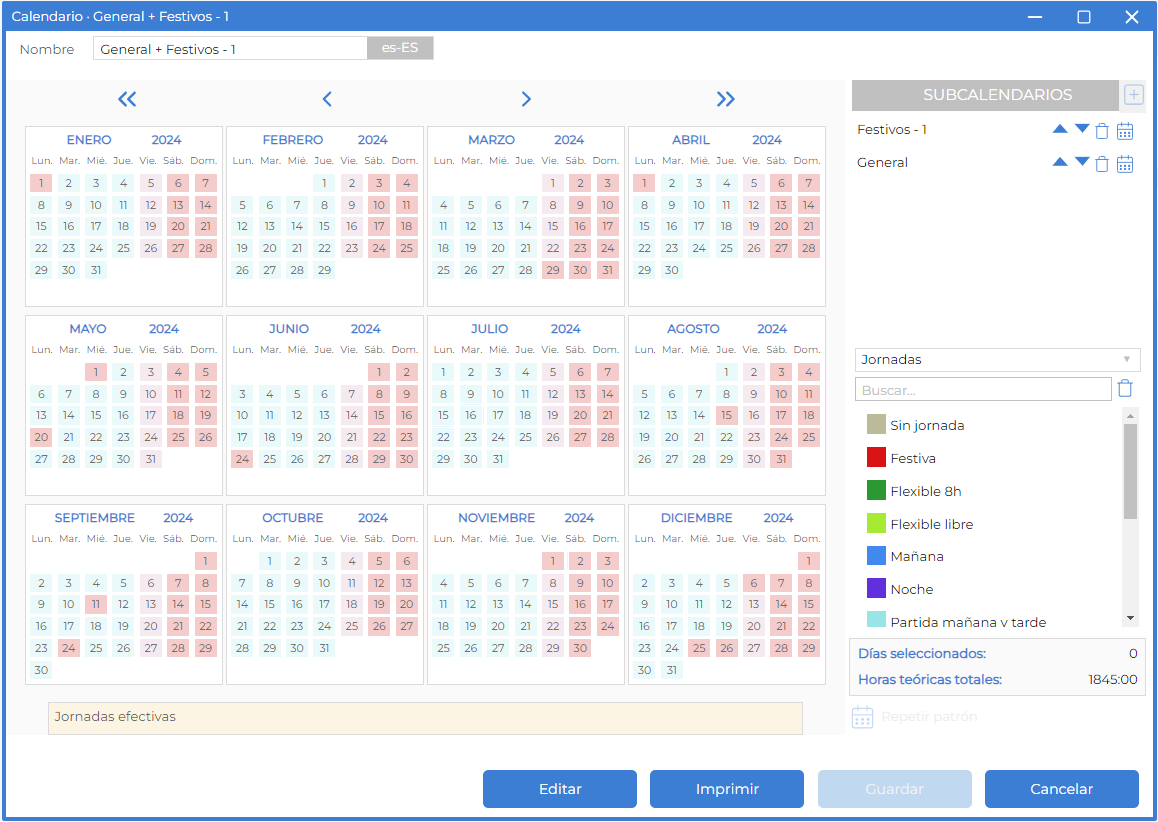
Task: Open calendar icon for General subcalendar
Action: click(x=1125, y=164)
